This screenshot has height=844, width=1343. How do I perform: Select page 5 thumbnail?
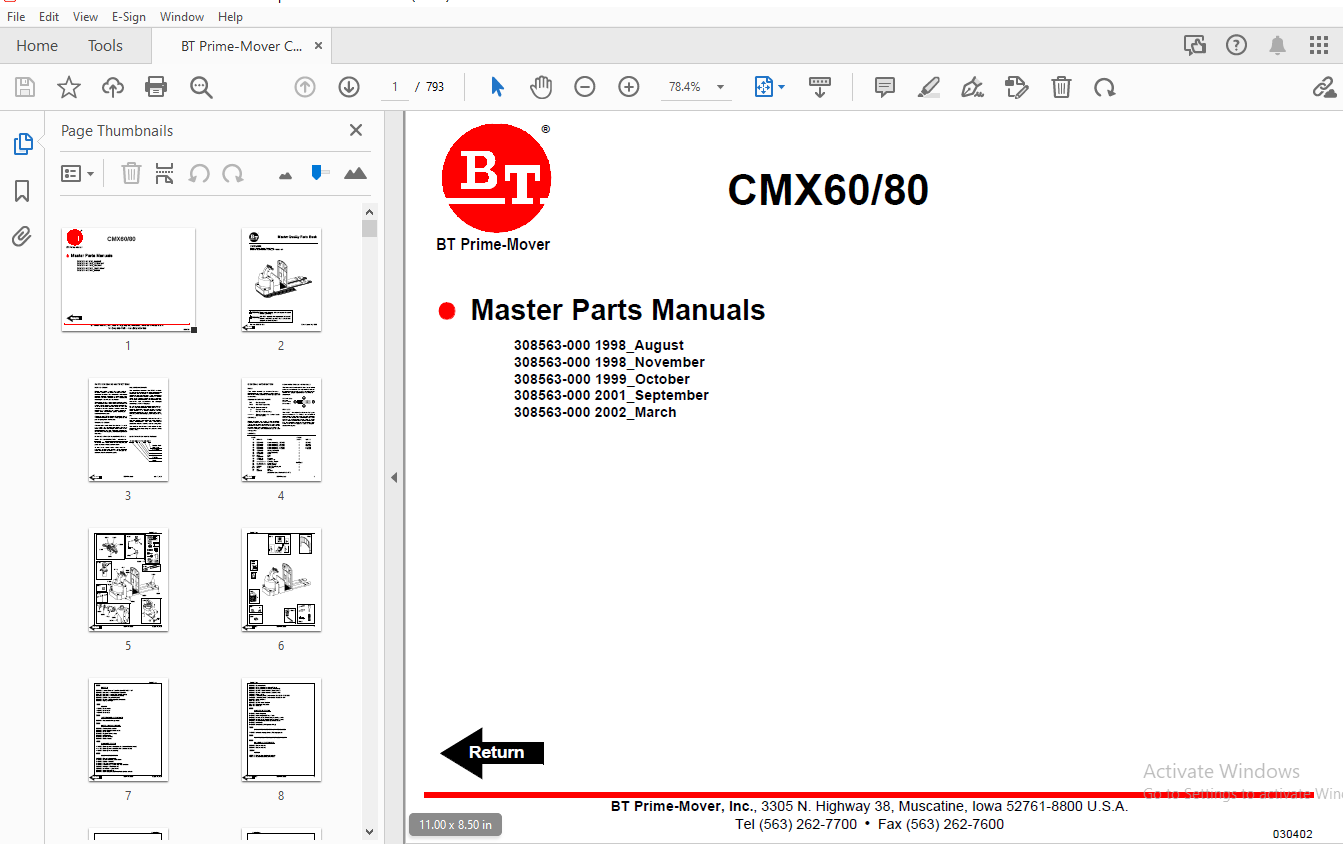click(128, 580)
